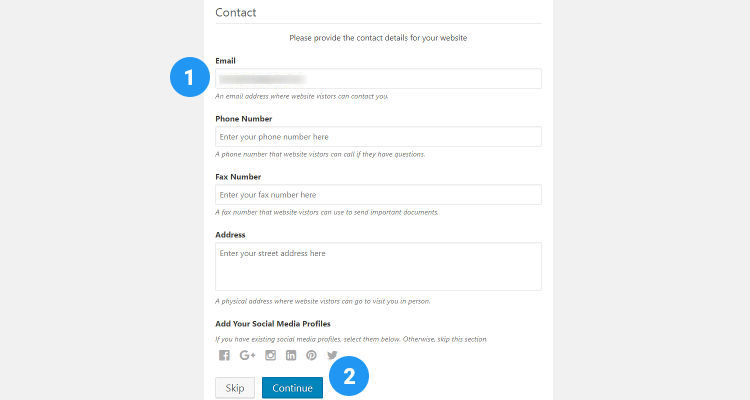Click the Contact section heading
750x400 pixels.
pyautogui.click(x=236, y=13)
